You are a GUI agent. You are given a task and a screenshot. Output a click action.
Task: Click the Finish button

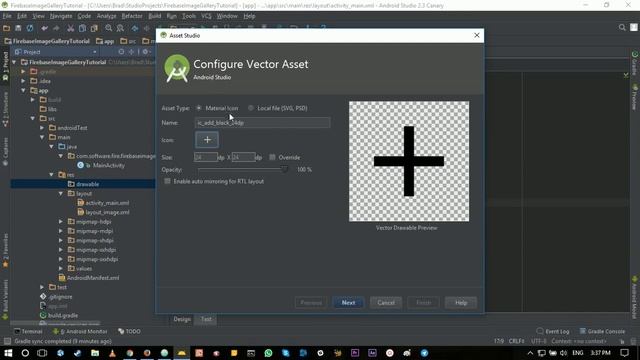(x=423, y=303)
